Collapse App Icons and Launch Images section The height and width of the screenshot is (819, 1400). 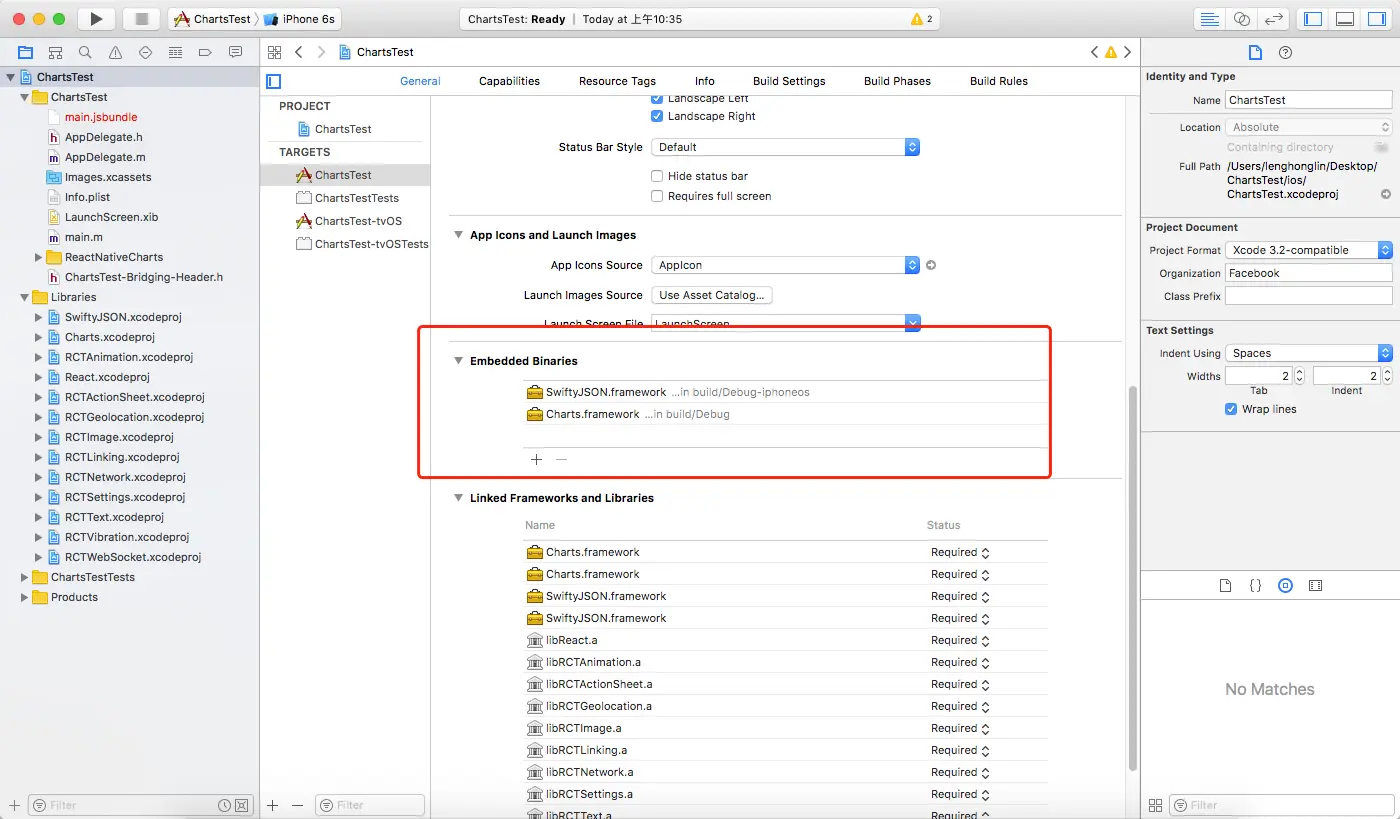(x=459, y=235)
